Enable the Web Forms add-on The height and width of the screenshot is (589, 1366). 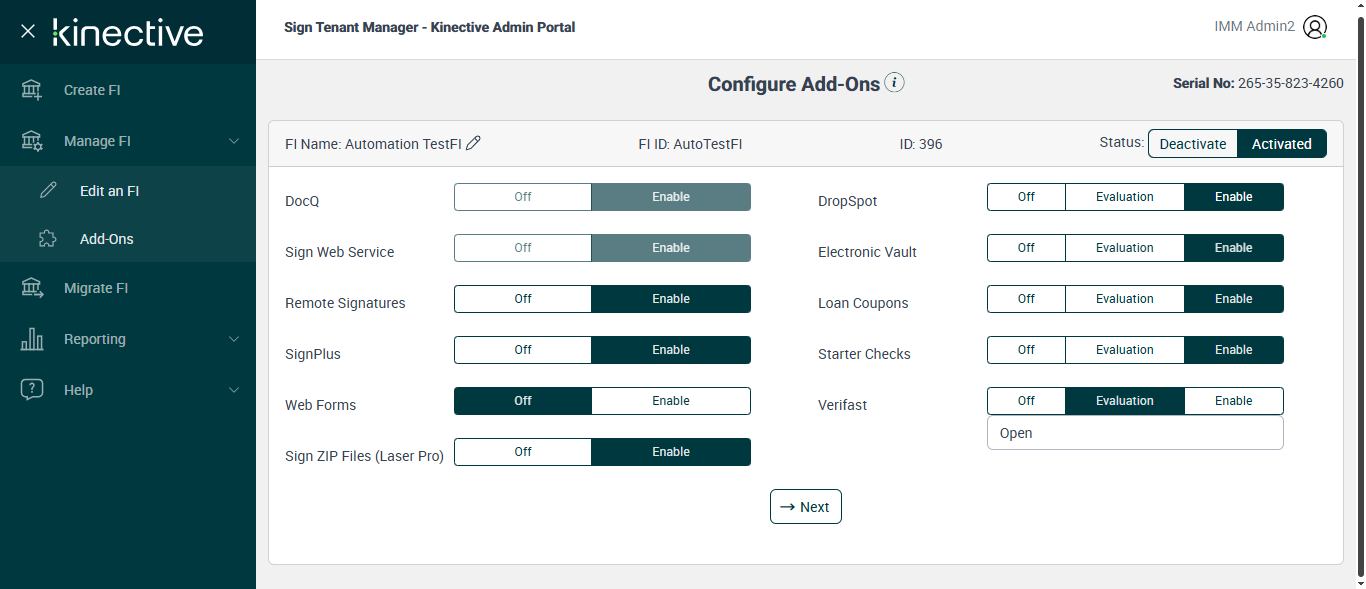pos(670,401)
